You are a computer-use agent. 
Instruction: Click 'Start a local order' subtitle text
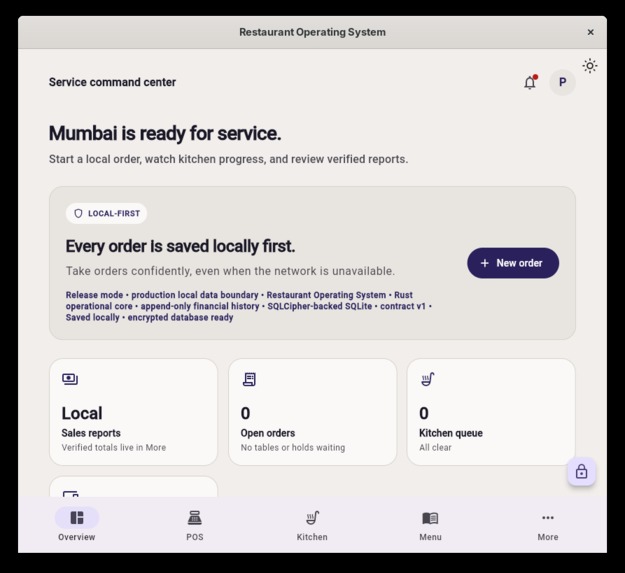(x=228, y=159)
